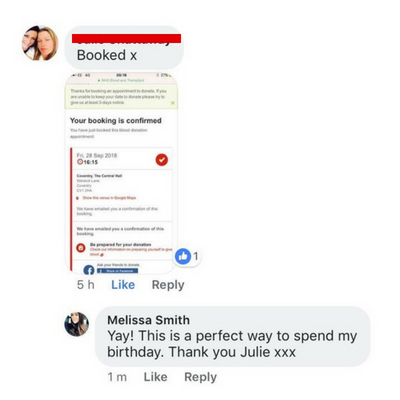Click the '5 h' comment timestamp
This screenshot has width=400, height=400.
(x=86, y=285)
